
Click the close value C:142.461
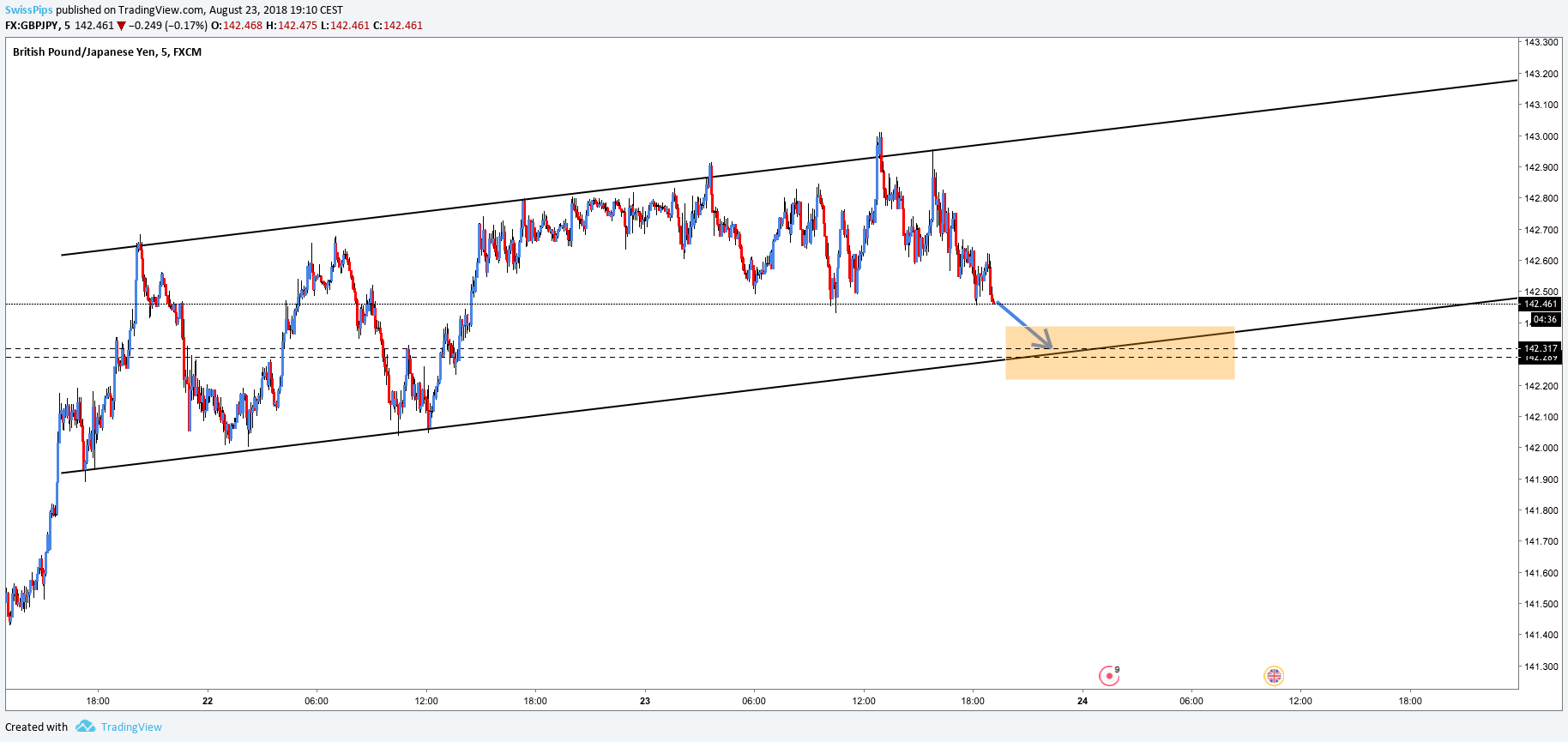pyautogui.click(x=398, y=26)
